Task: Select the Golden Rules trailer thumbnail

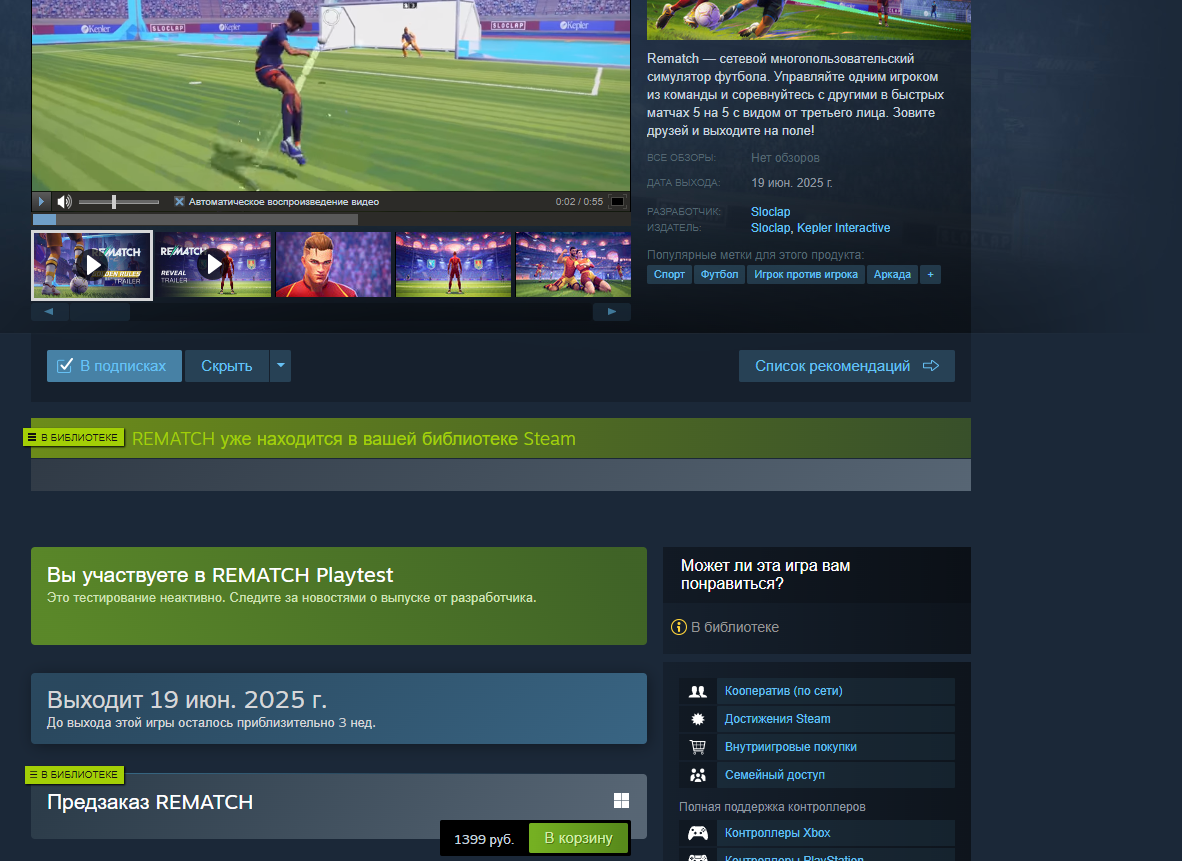Action: (x=92, y=265)
